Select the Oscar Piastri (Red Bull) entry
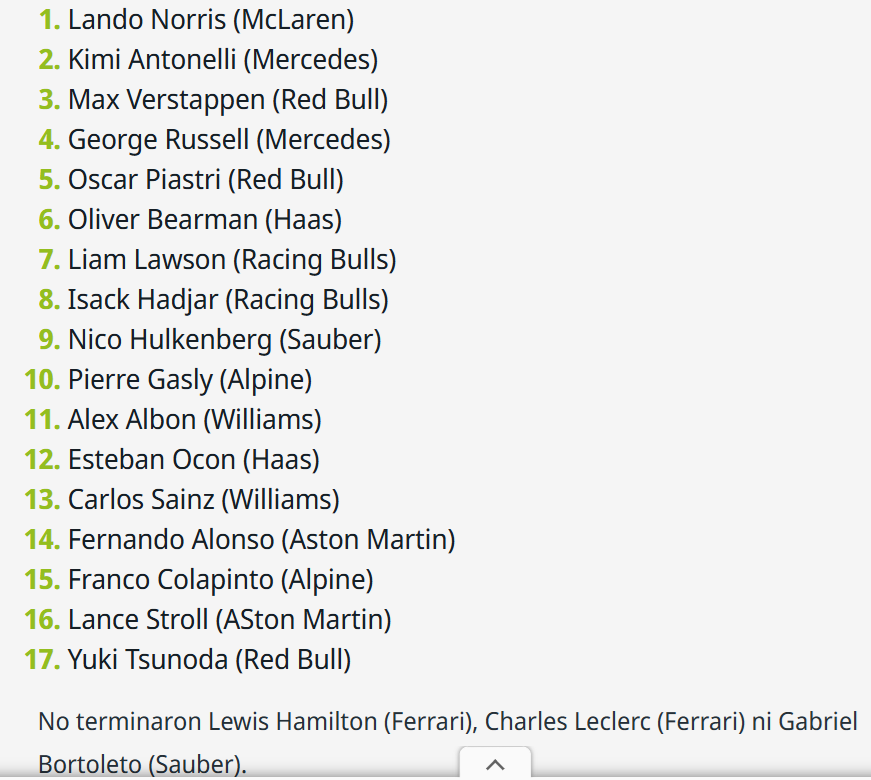 click(x=205, y=179)
